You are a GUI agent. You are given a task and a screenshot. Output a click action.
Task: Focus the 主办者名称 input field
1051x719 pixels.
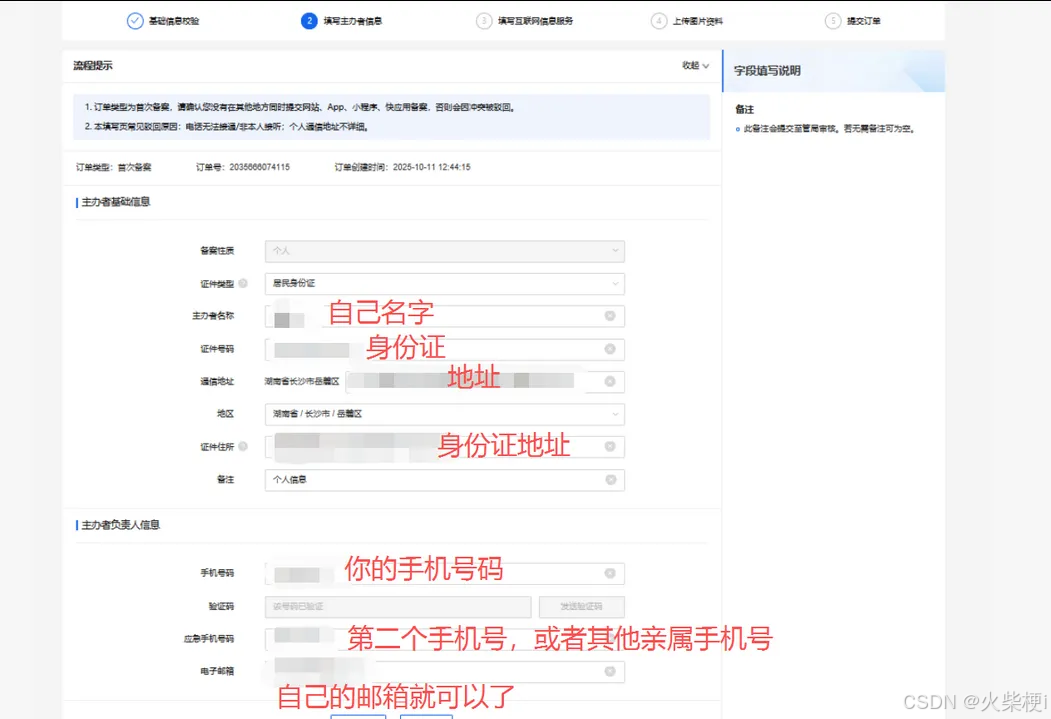pyautogui.click(x=444, y=316)
